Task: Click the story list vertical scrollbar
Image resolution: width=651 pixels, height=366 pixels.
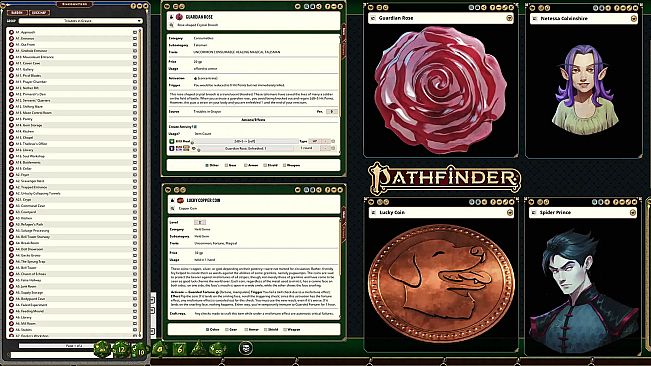Action: point(141,183)
